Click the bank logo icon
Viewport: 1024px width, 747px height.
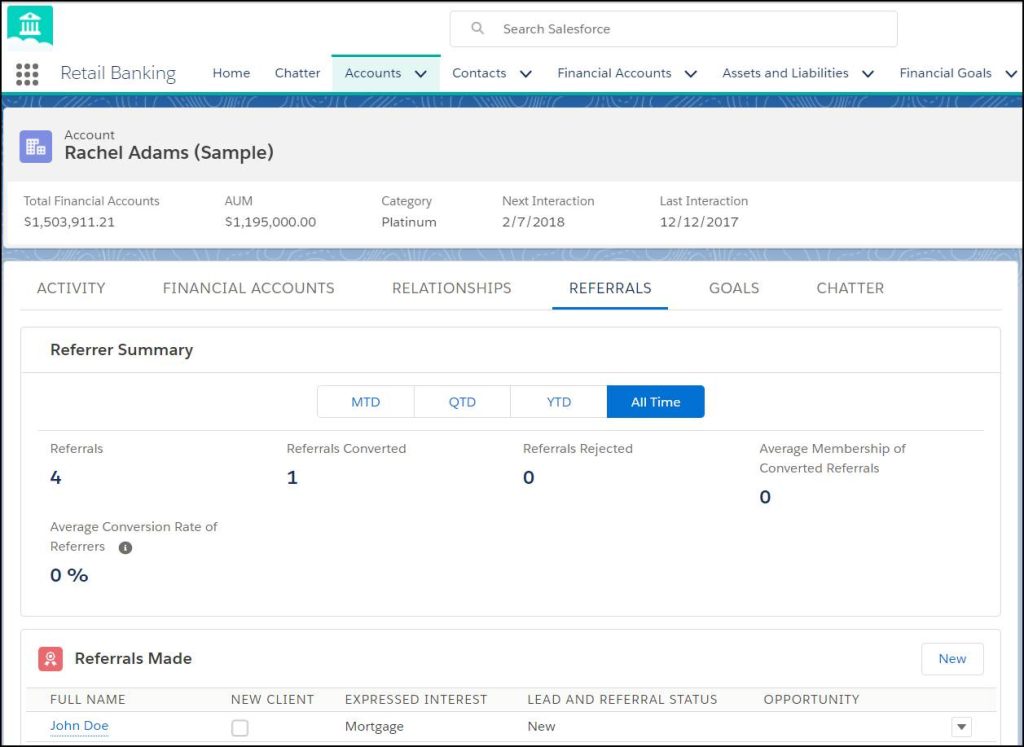coord(29,24)
